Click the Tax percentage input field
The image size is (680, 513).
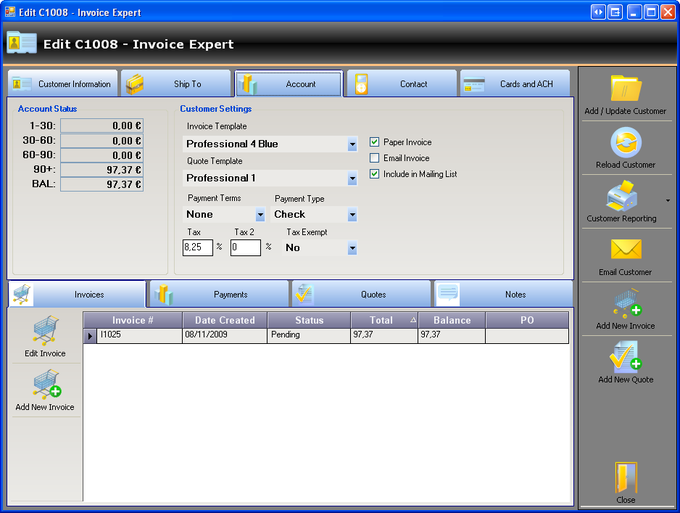point(198,248)
